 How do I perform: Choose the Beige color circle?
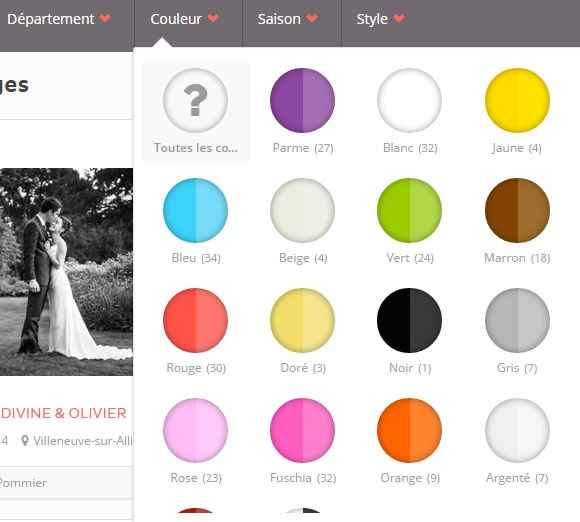pyautogui.click(x=303, y=210)
